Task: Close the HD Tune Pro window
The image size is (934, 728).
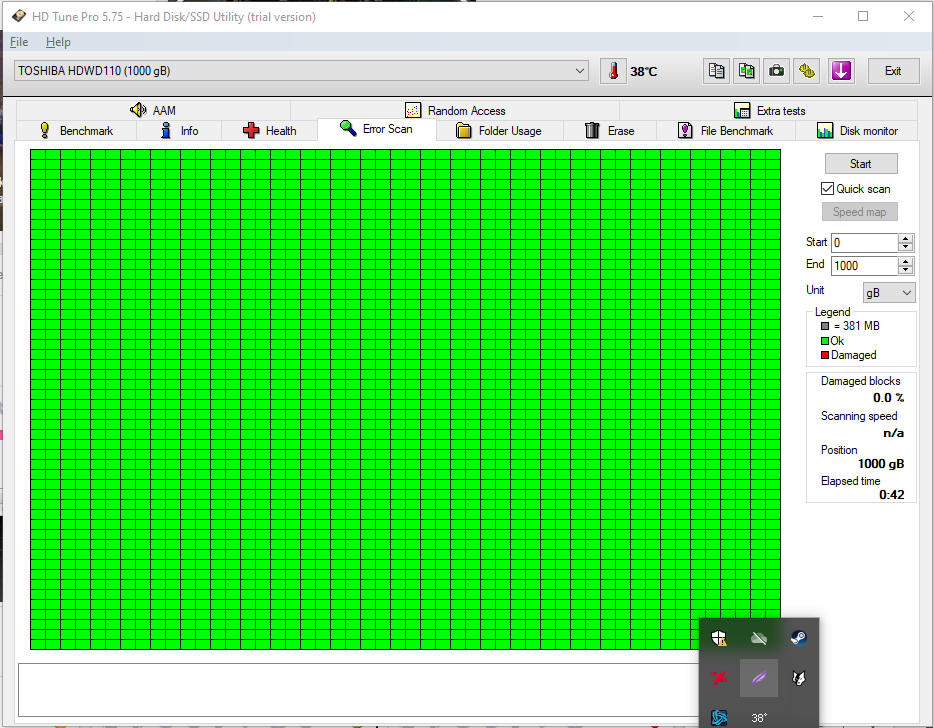Action: click(908, 16)
